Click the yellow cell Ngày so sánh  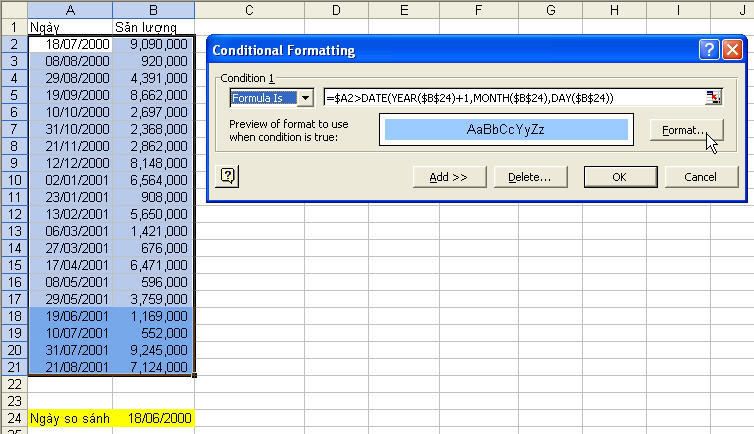coord(70,418)
